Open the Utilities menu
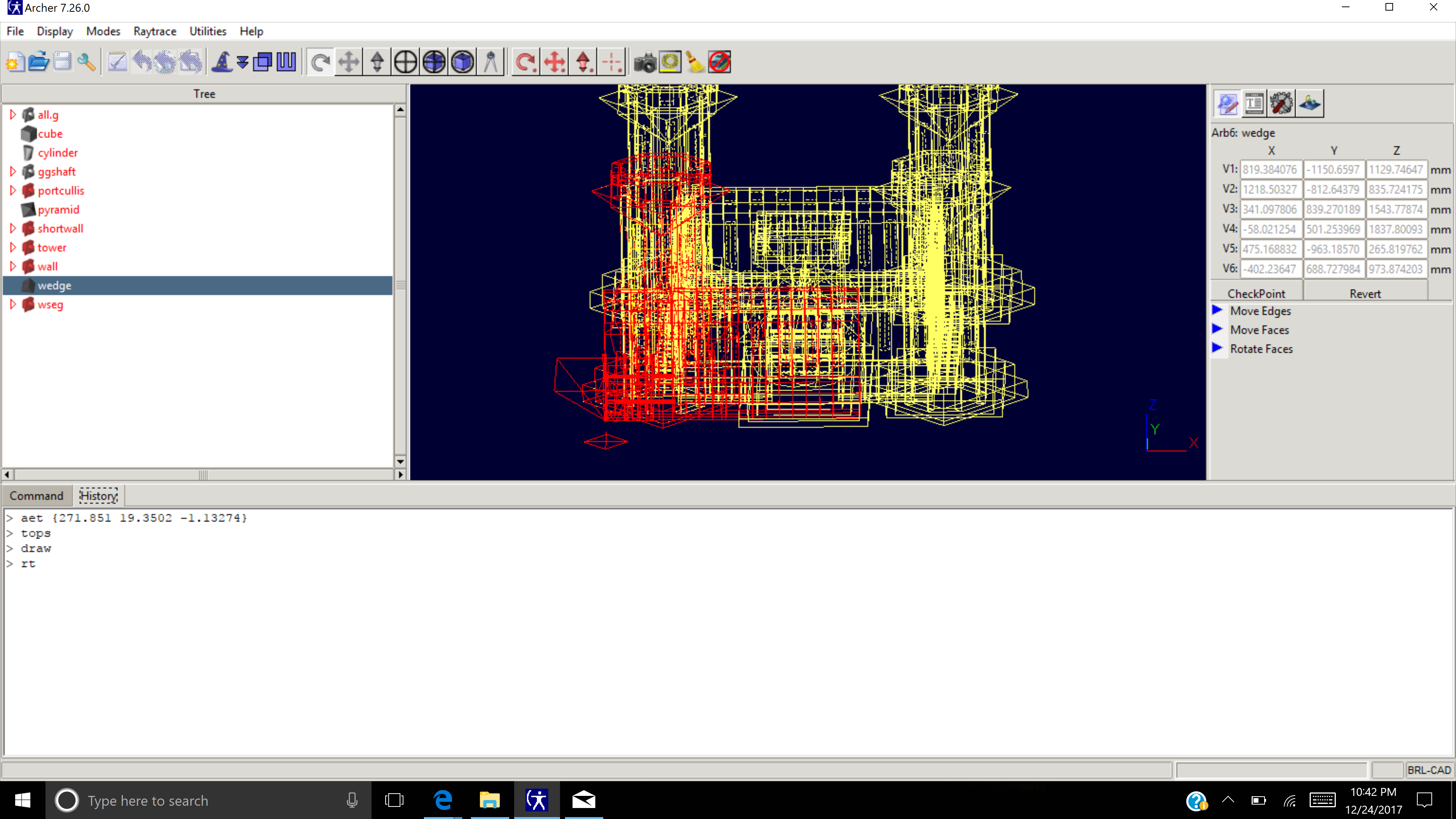Viewport: 1456px width, 819px height. pos(208,31)
